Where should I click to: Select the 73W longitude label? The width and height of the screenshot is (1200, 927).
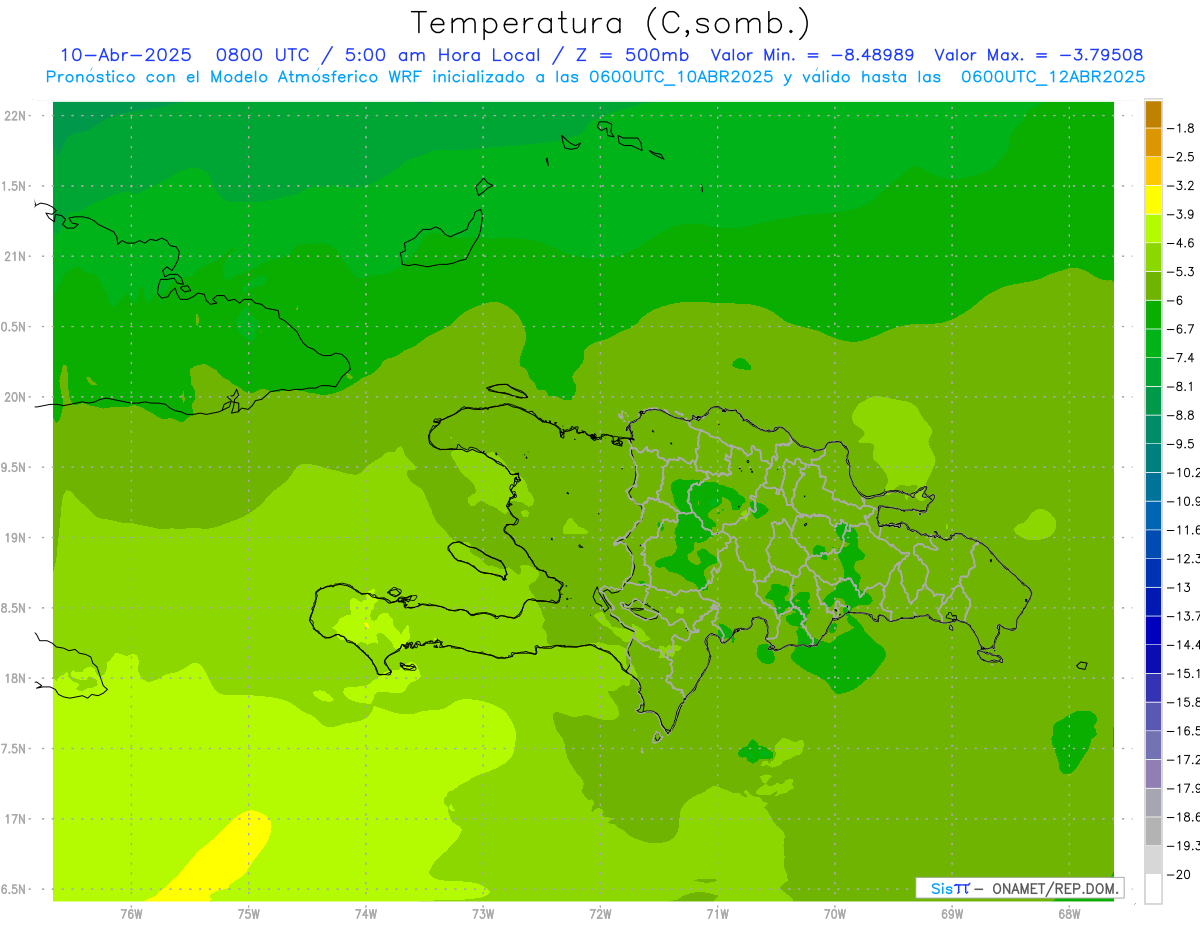tap(483, 913)
